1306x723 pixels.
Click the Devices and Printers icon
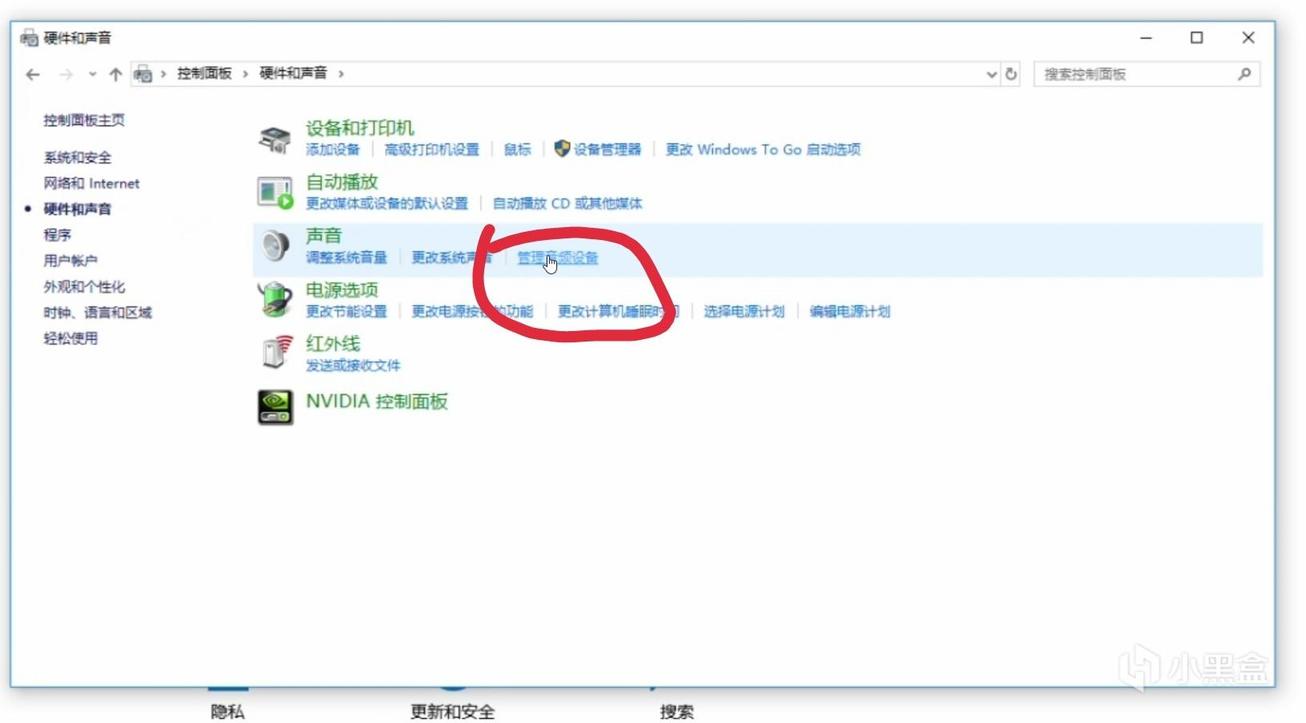[x=274, y=139]
